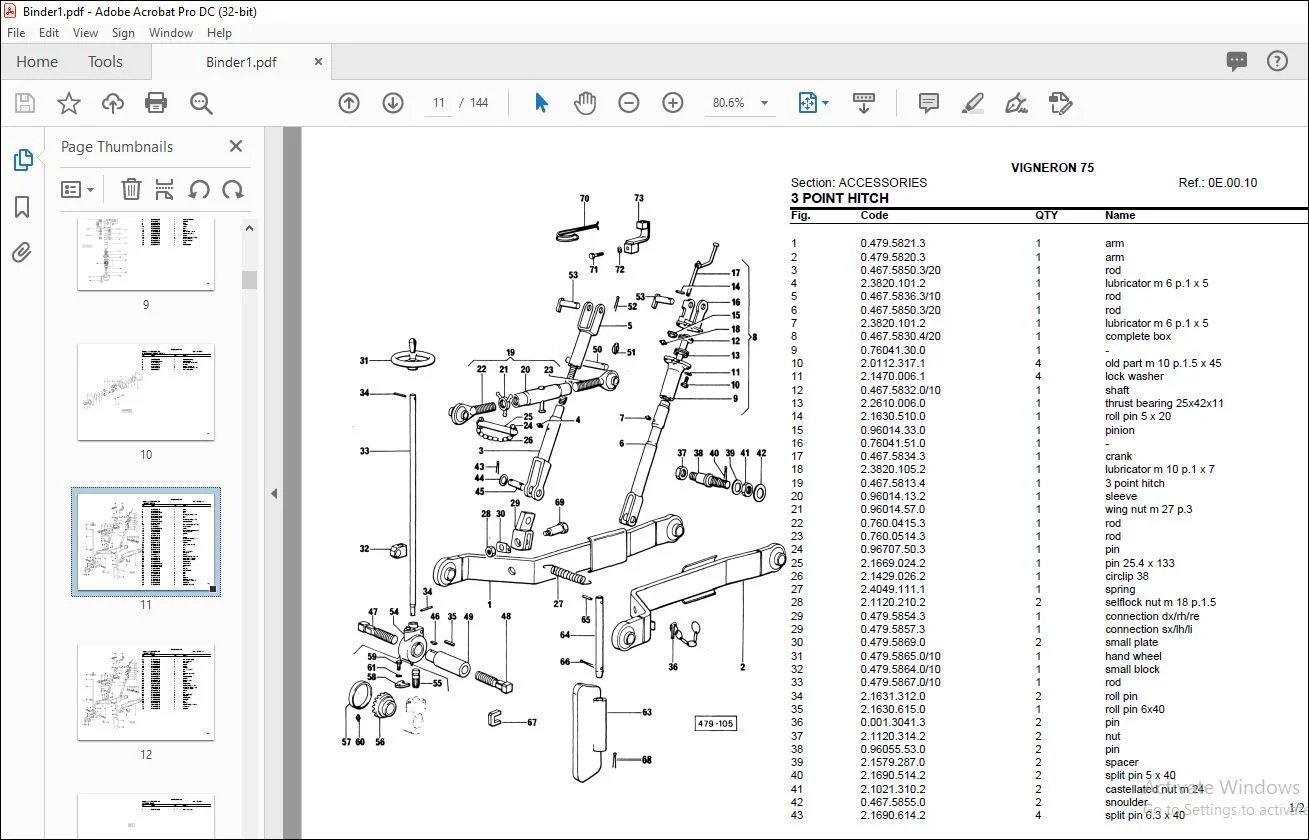Select the page 9 thumbnail

coord(146,254)
